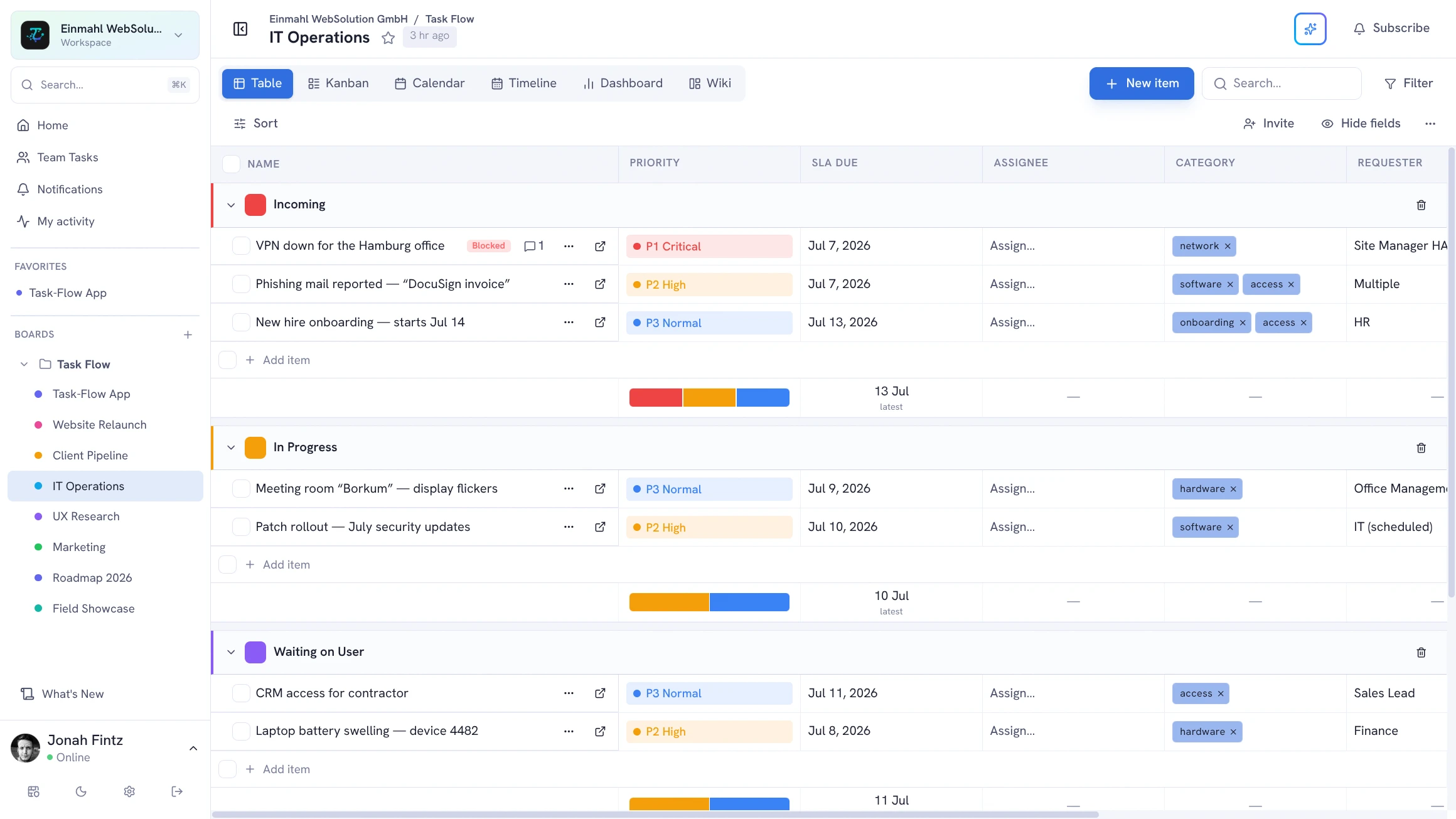Open the Timeline tab
The width and height of the screenshot is (1456, 819).
(x=524, y=83)
